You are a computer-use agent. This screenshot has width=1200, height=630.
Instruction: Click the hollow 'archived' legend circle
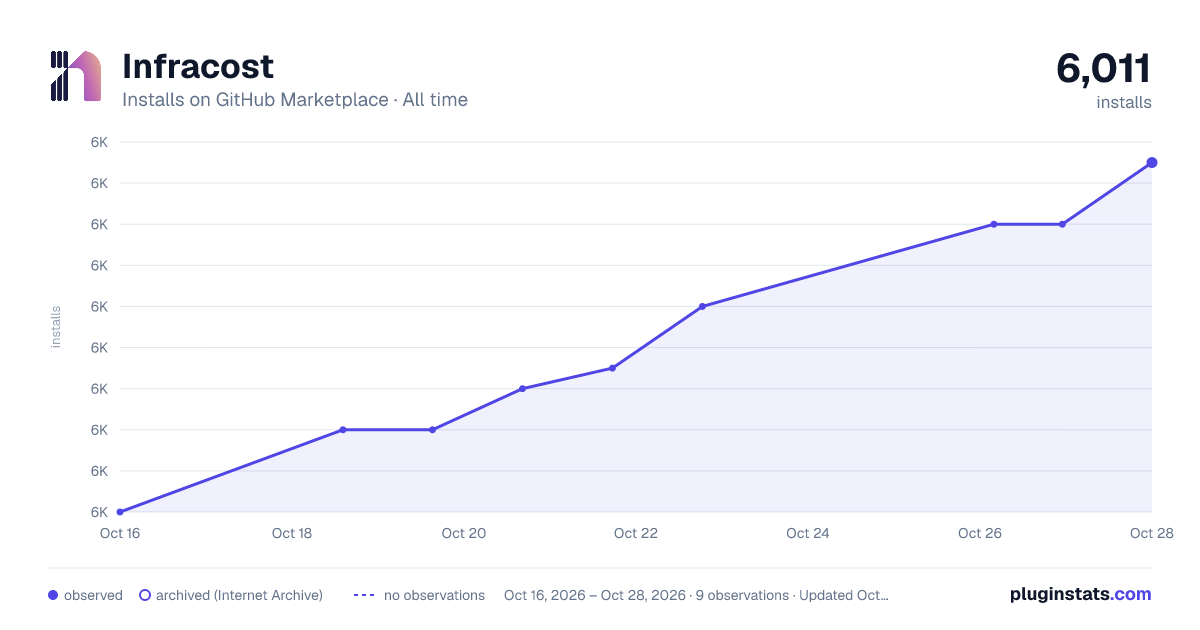[x=145, y=595]
